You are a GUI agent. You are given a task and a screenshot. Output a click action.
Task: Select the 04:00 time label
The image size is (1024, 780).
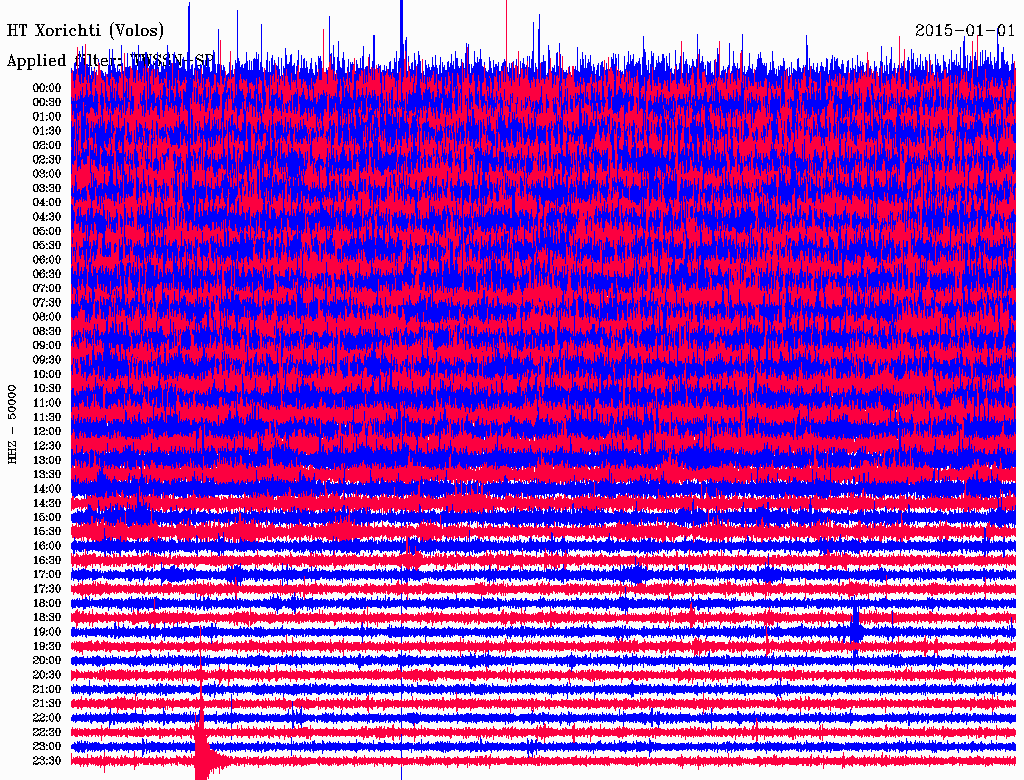click(47, 203)
